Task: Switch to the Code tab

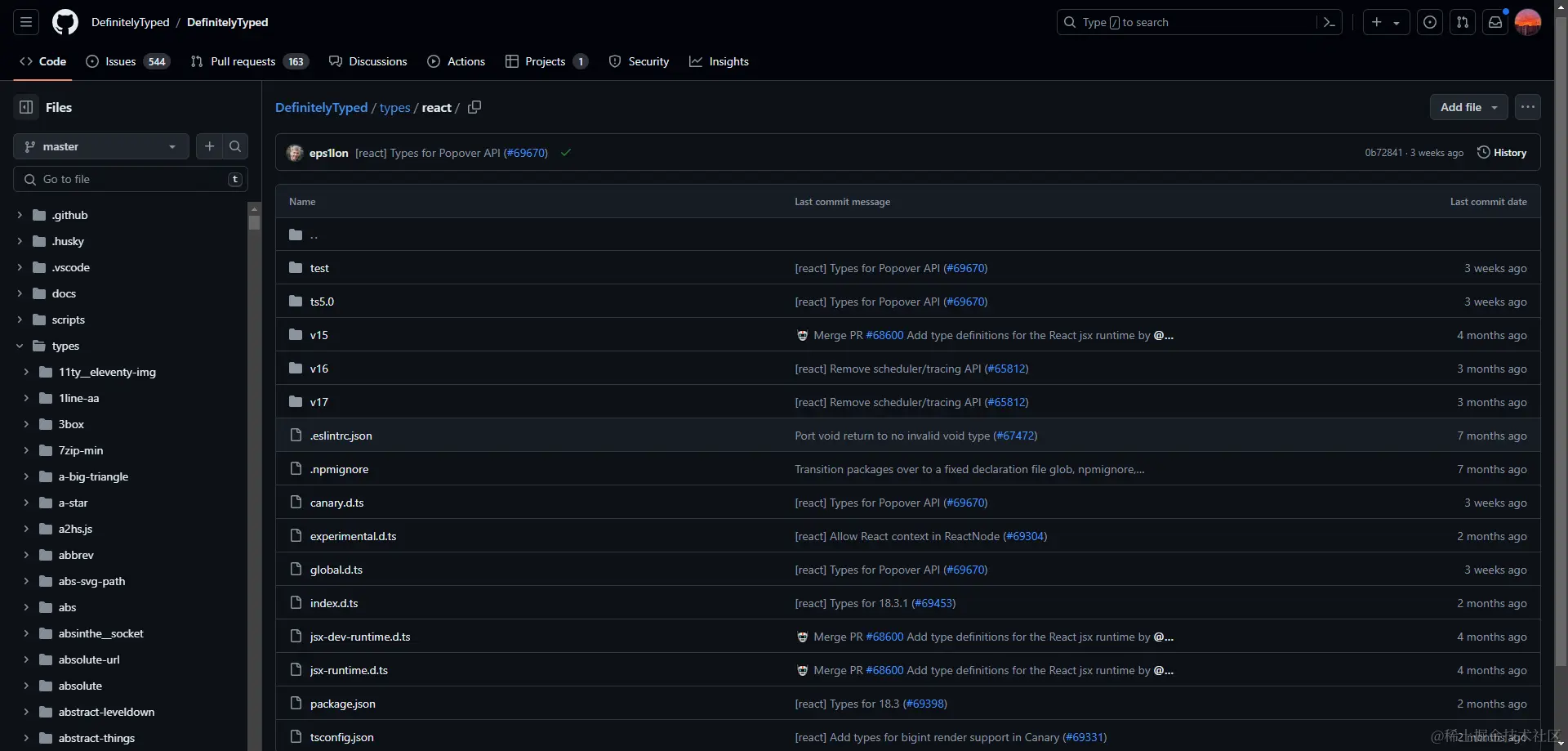Action: [42, 61]
